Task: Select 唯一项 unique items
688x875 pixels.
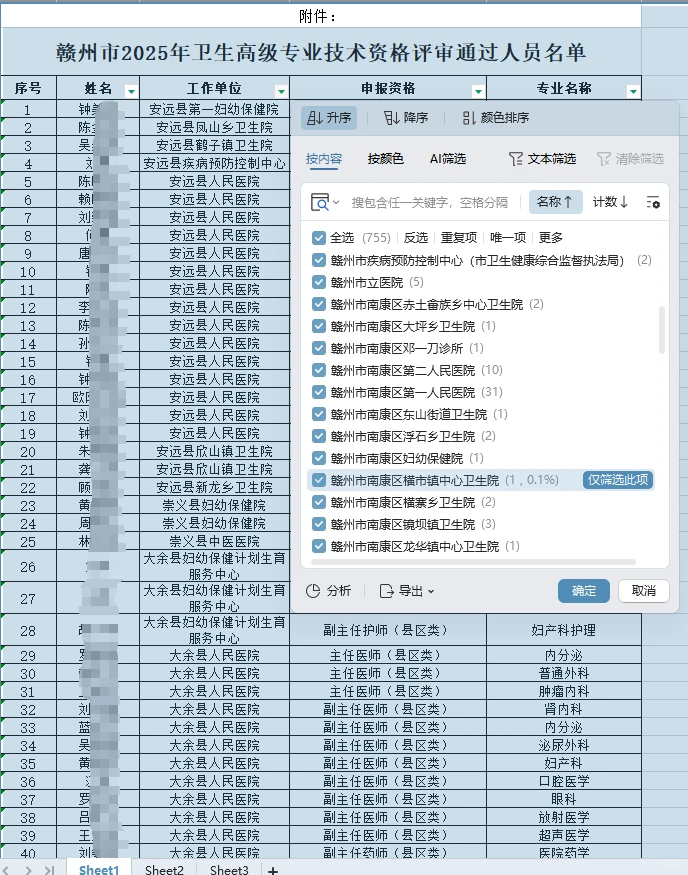Action: pyautogui.click(x=508, y=238)
